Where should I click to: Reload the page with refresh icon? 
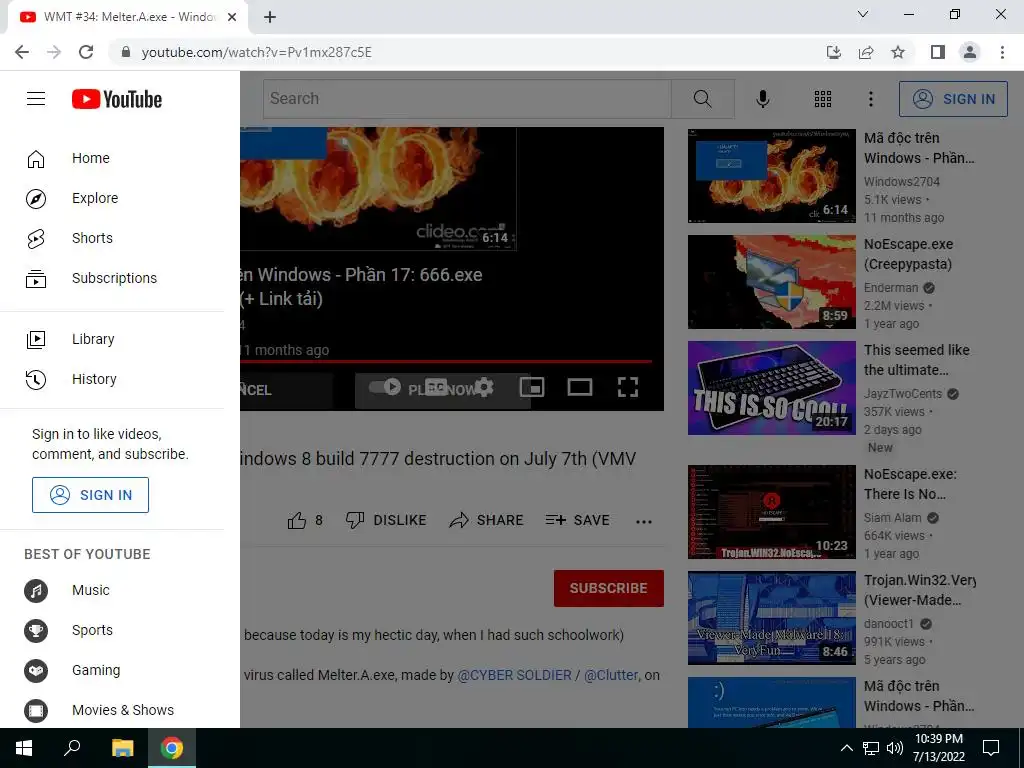coord(86,52)
